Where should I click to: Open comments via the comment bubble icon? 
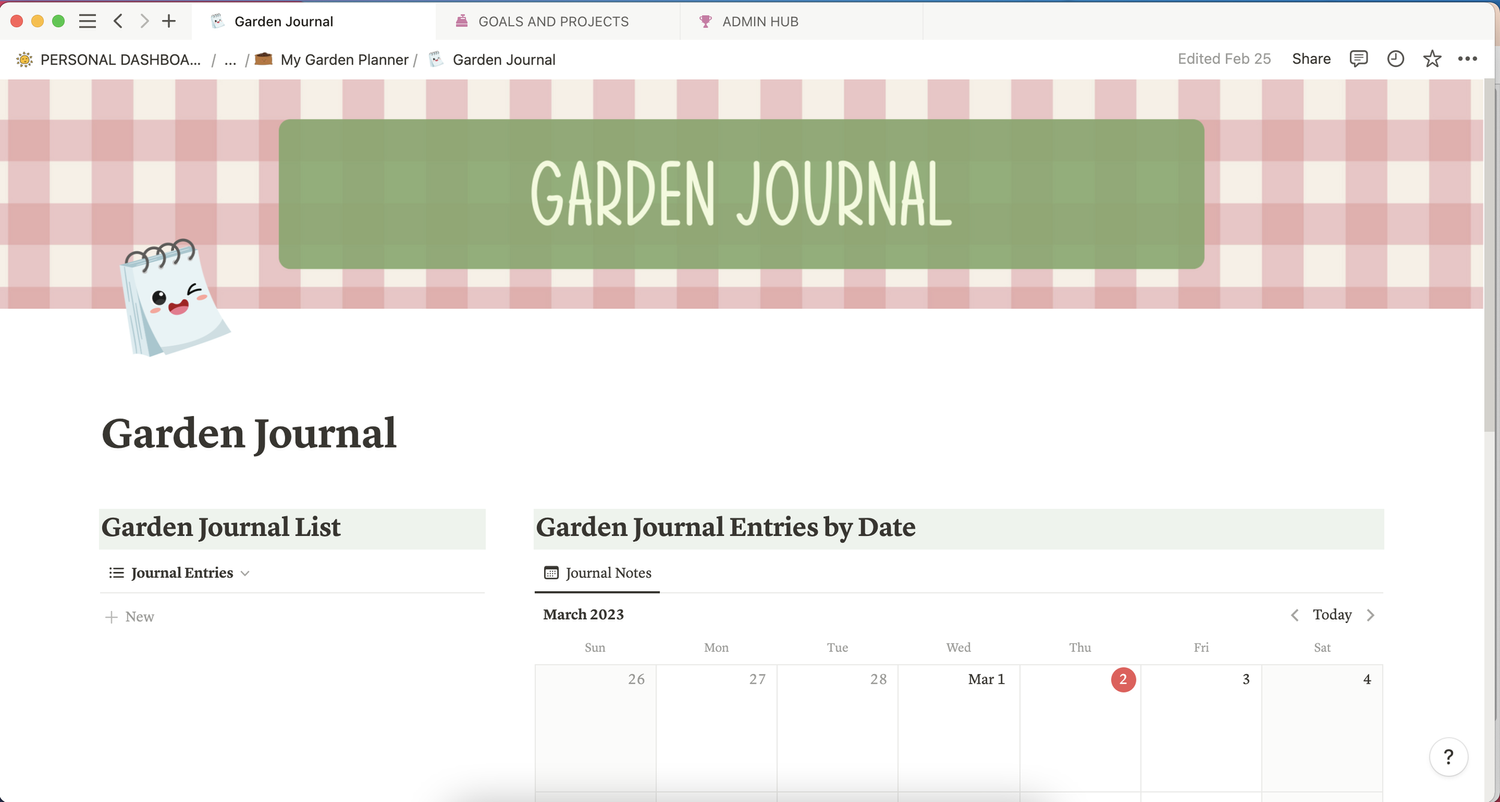pyautogui.click(x=1358, y=59)
